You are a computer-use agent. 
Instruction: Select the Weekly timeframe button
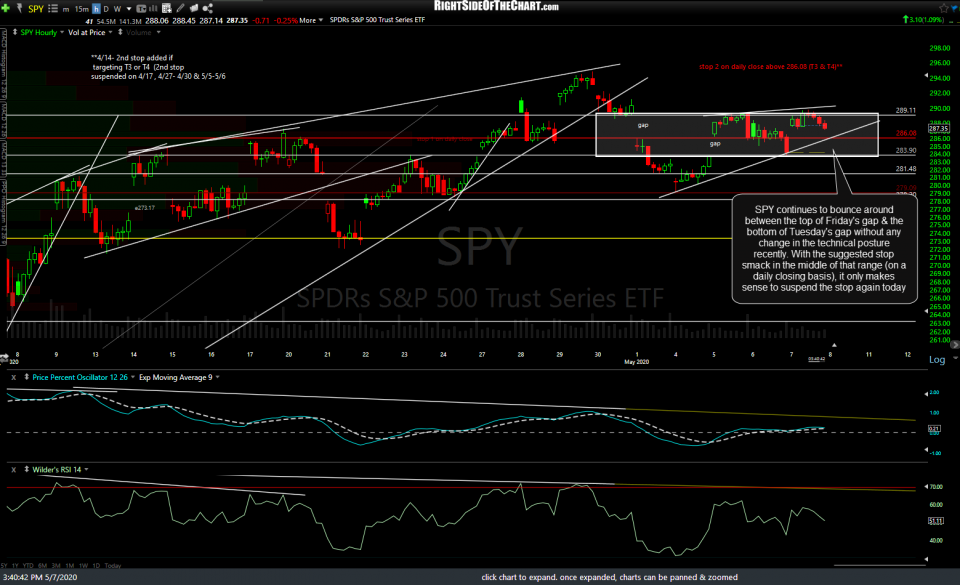(118, 8)
